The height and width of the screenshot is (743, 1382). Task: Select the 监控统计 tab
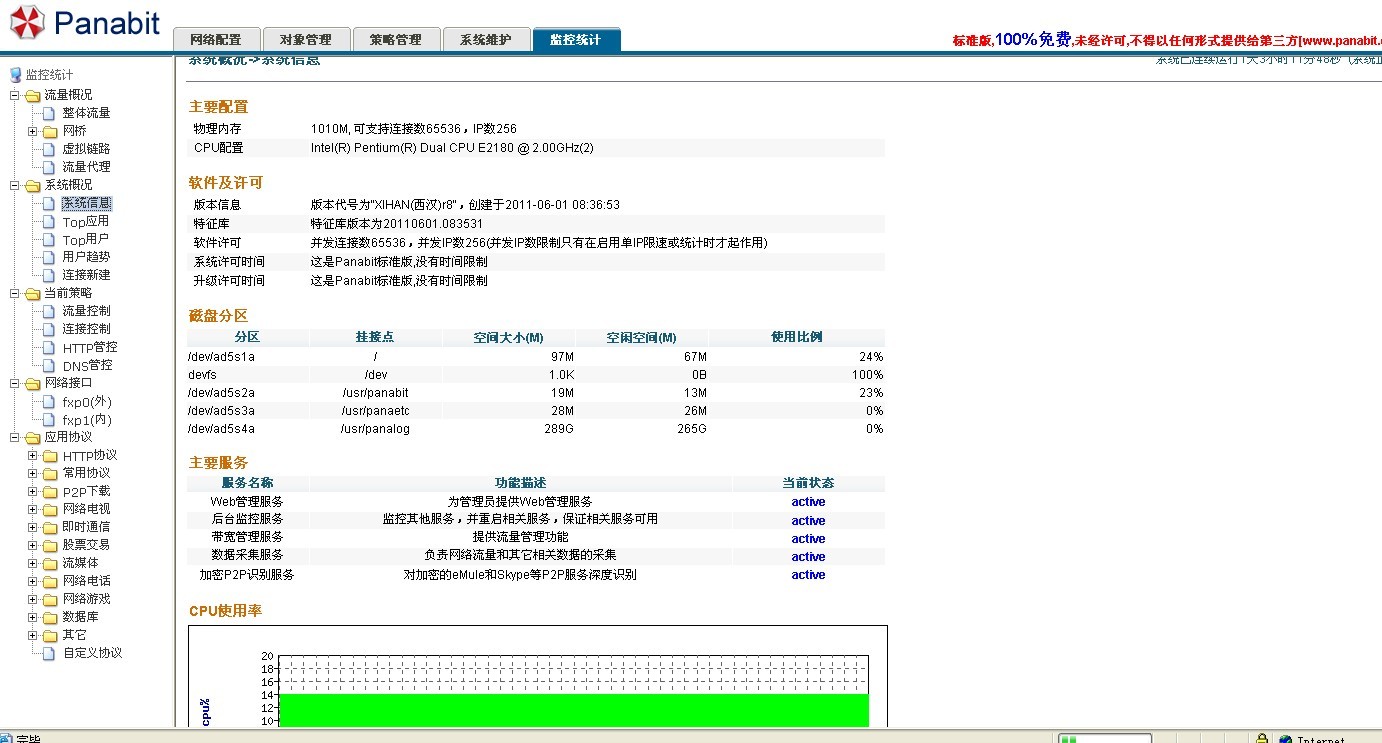(x=576, y=40)
